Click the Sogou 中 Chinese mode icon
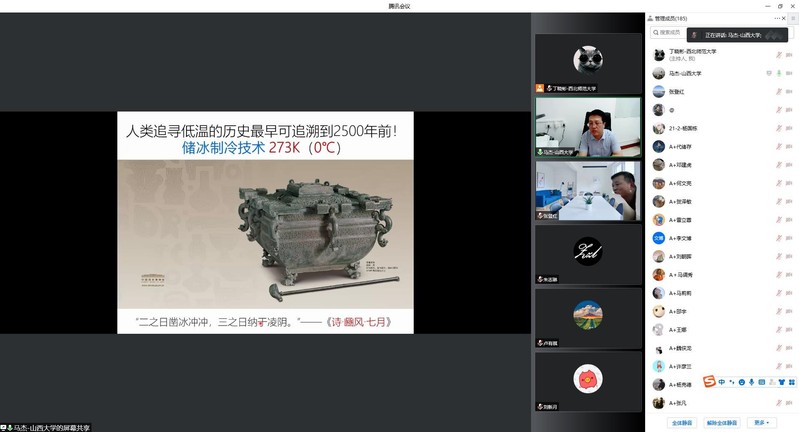 722,381
